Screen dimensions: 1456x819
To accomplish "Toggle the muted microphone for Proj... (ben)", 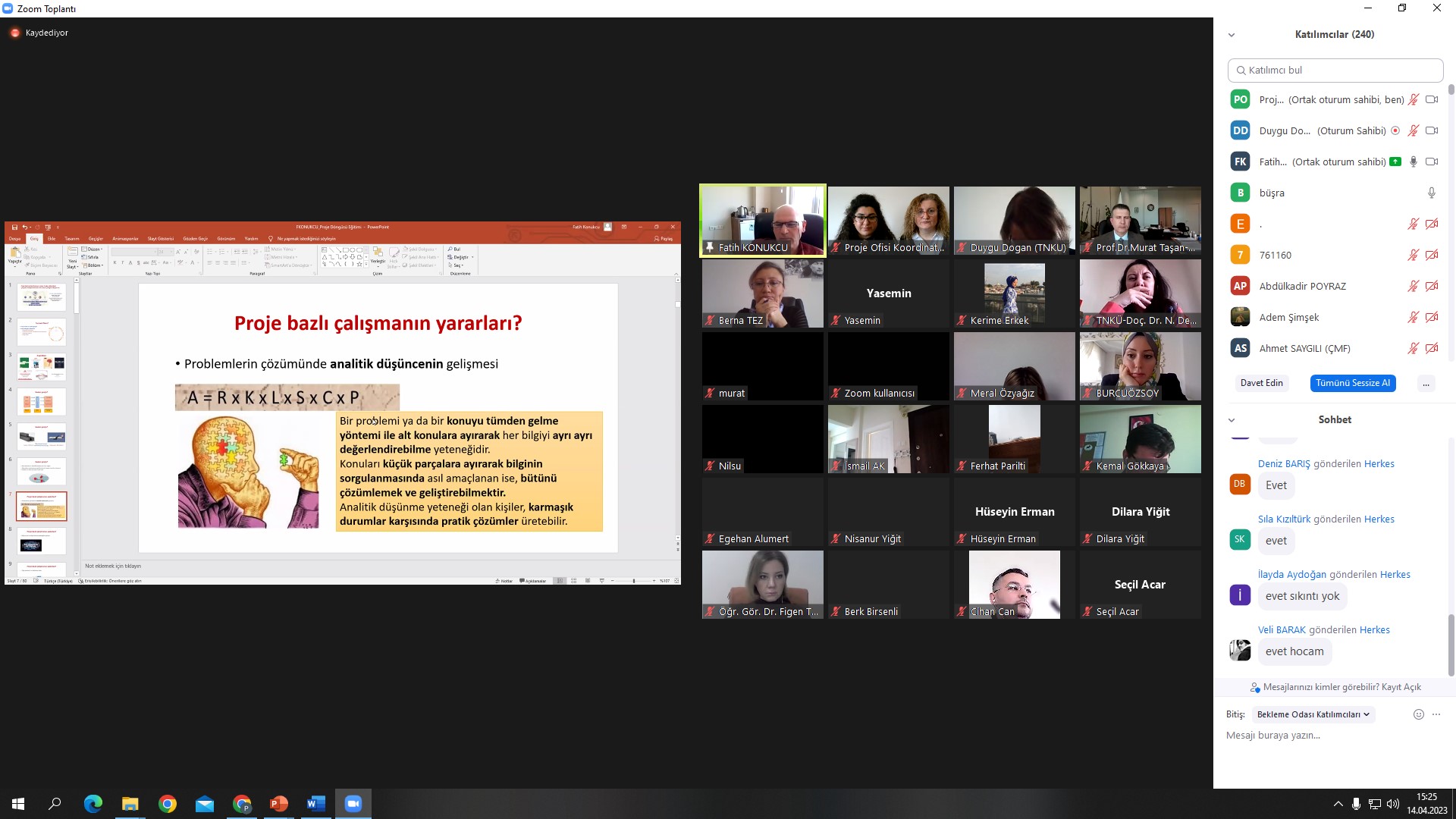I will coord(1413,99).
